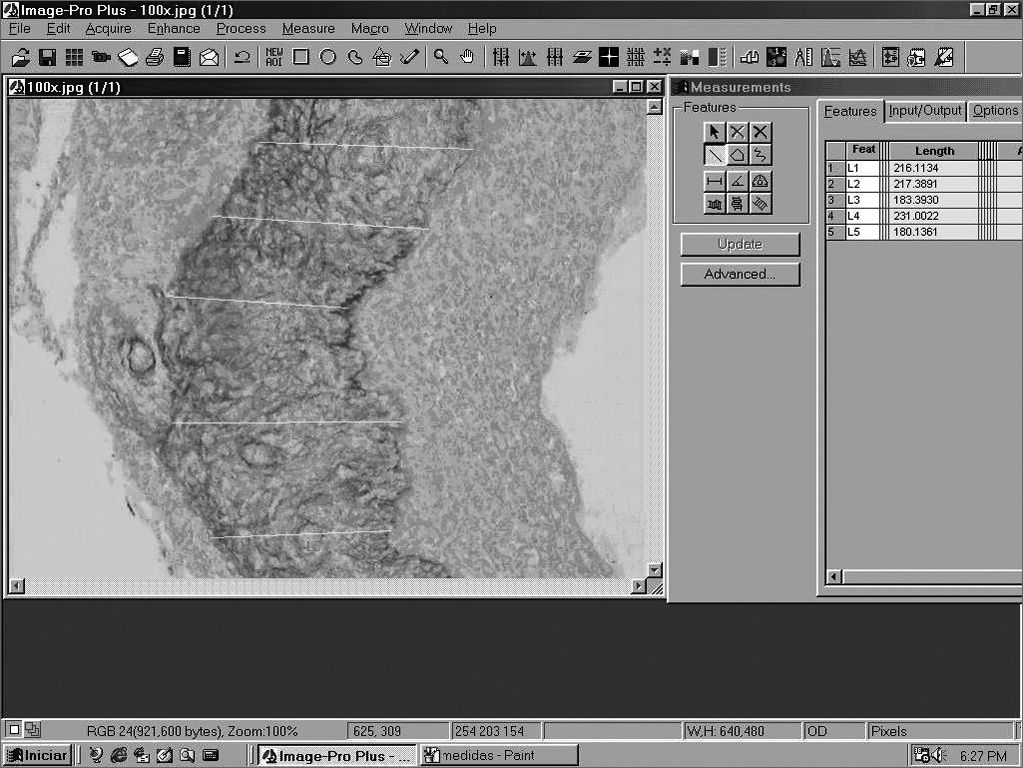Click the Advanced... button
The image size is (1023, 768).
click(x=740, y=274)
